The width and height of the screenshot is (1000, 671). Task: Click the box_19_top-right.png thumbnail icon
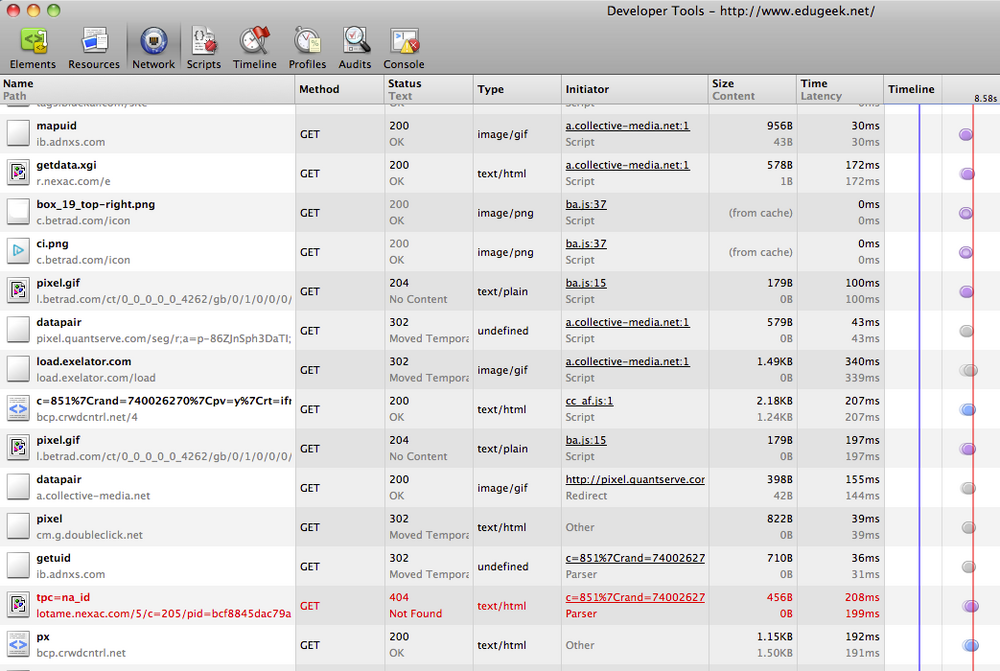point(18,212)
